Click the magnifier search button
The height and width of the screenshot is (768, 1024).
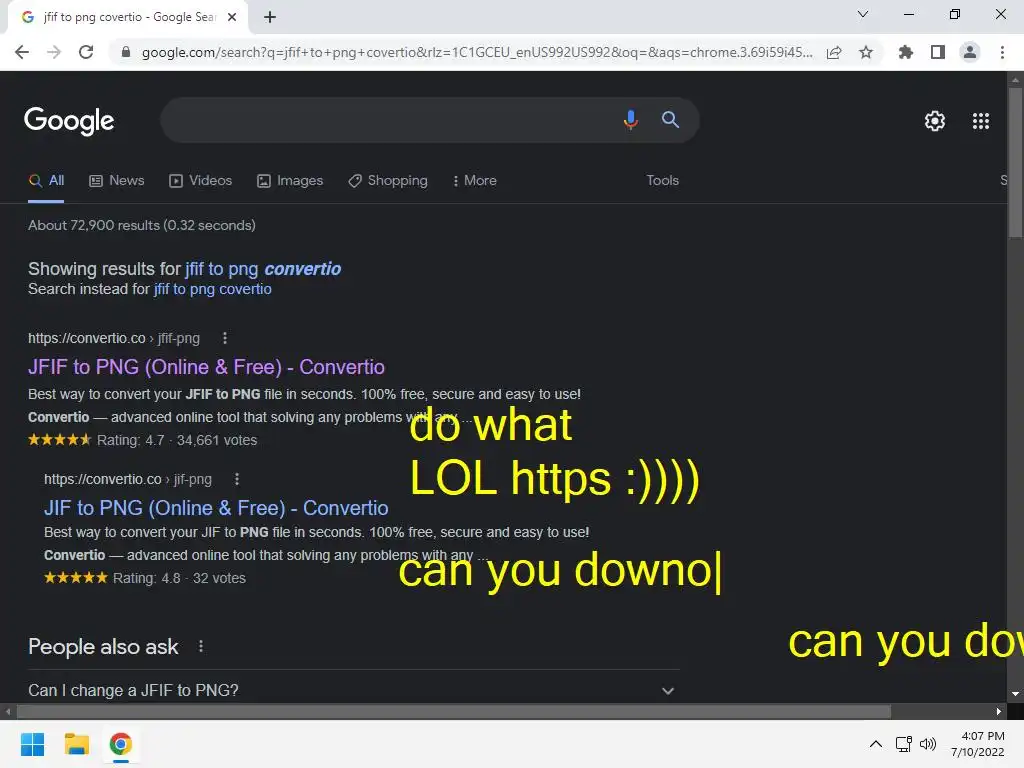(670, 120)
